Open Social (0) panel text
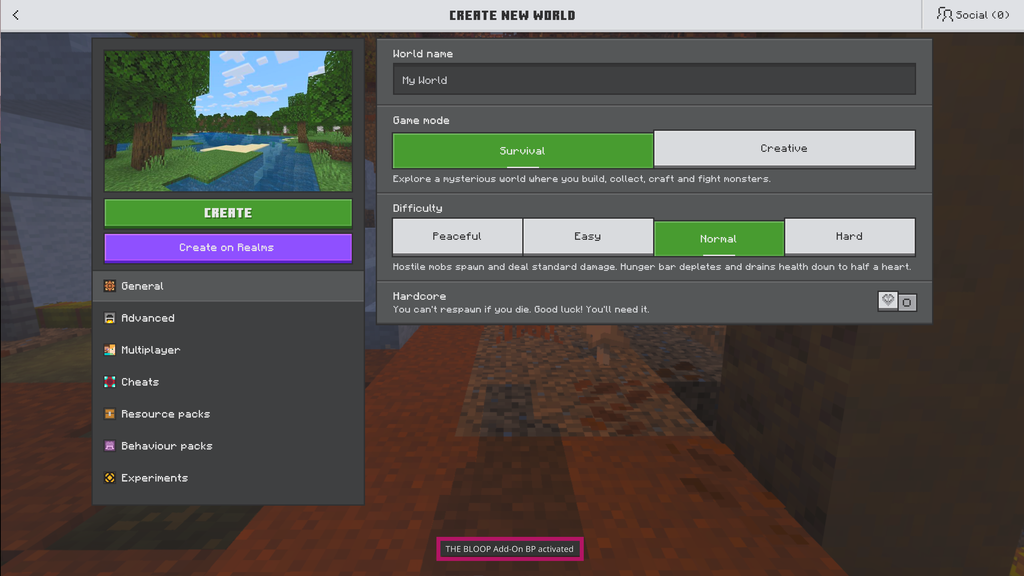The image size is (1024, 576). 982,15
